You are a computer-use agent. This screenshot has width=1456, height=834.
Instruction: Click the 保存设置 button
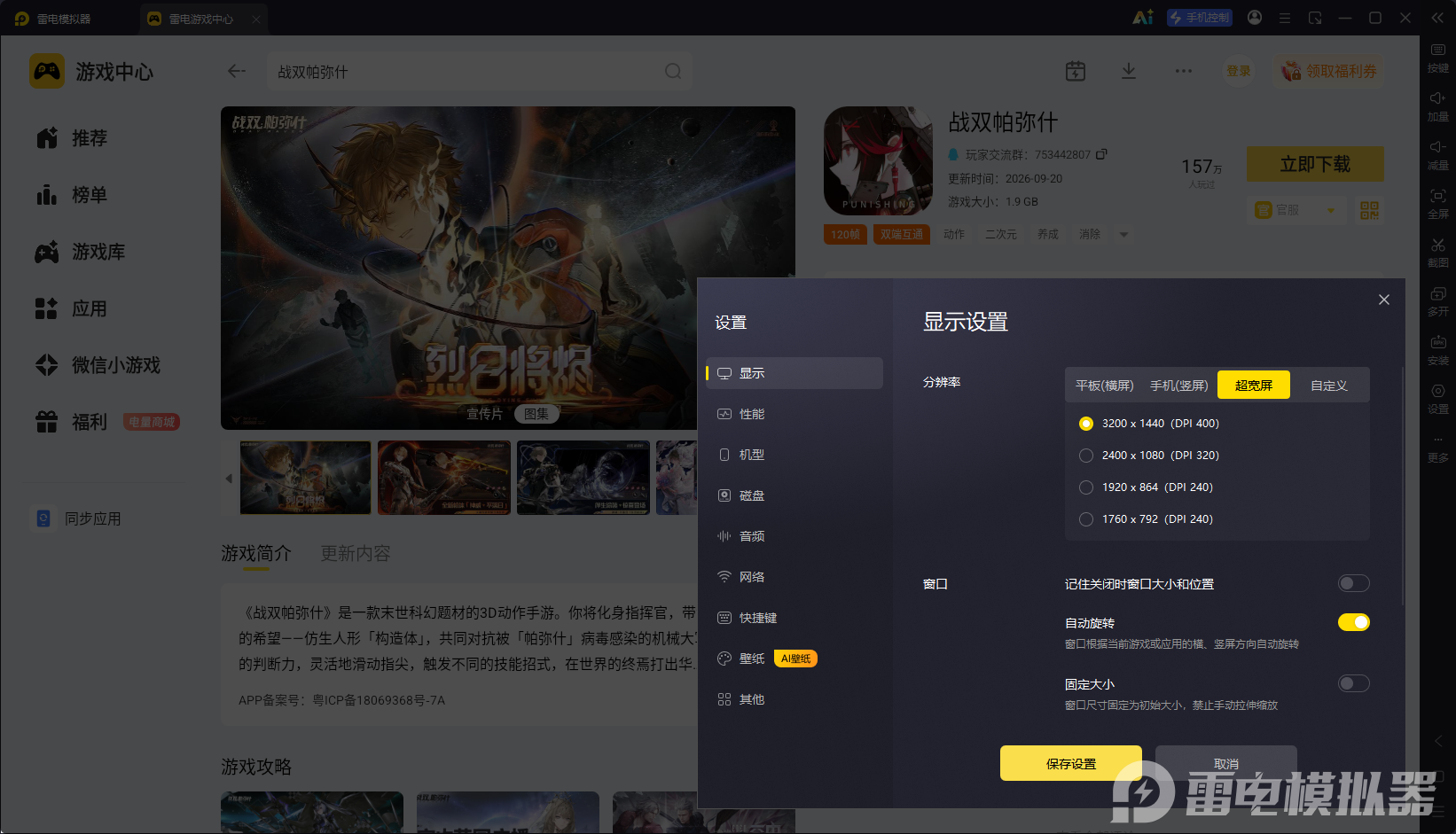point(1071,763)
